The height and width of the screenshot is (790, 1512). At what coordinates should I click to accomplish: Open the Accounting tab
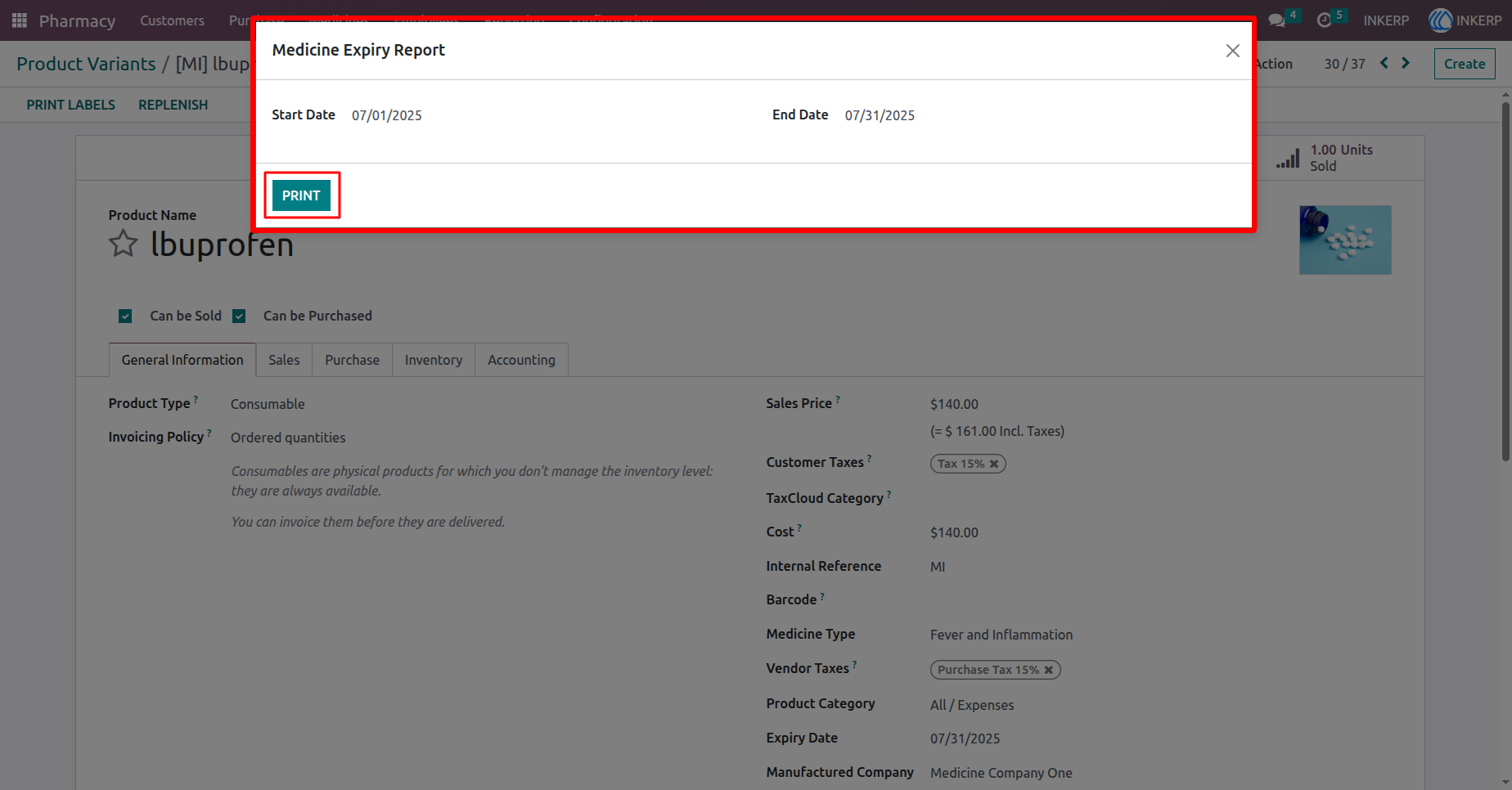[521, 360]
